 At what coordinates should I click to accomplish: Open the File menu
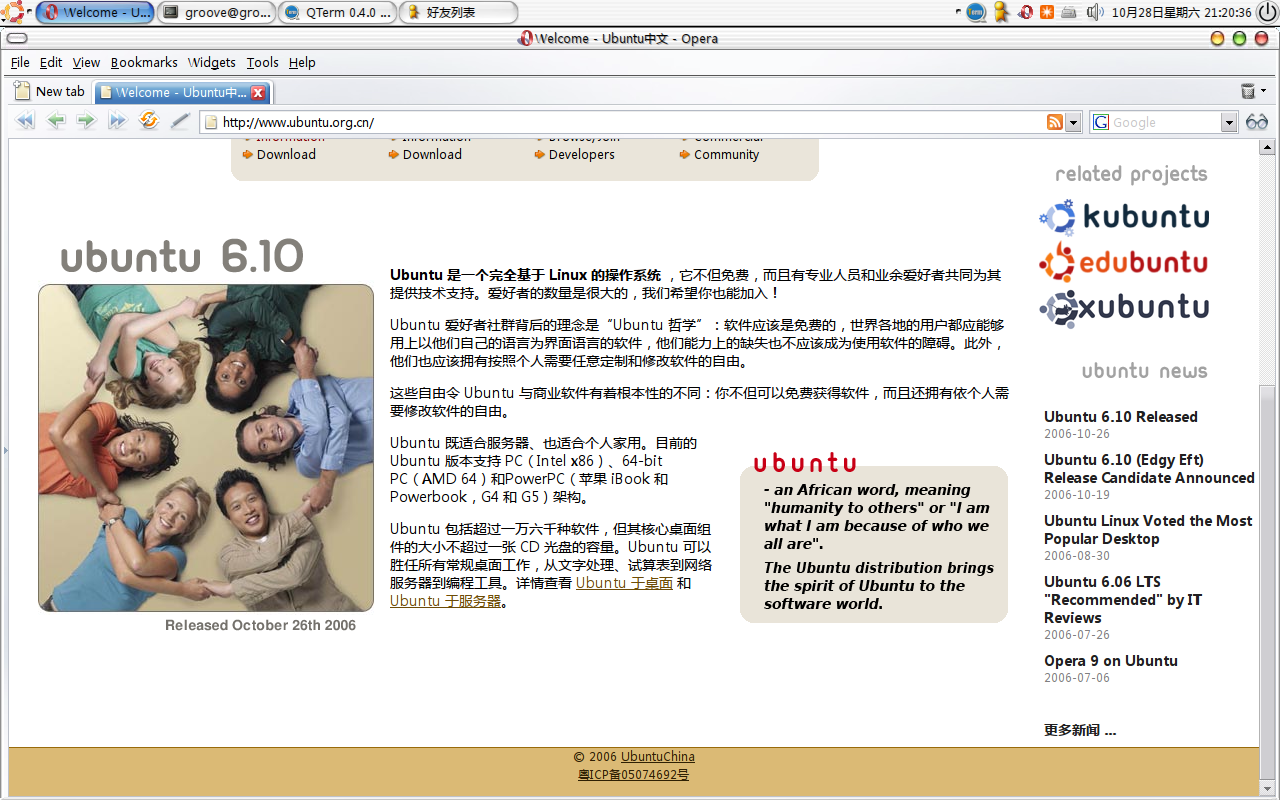20,62
